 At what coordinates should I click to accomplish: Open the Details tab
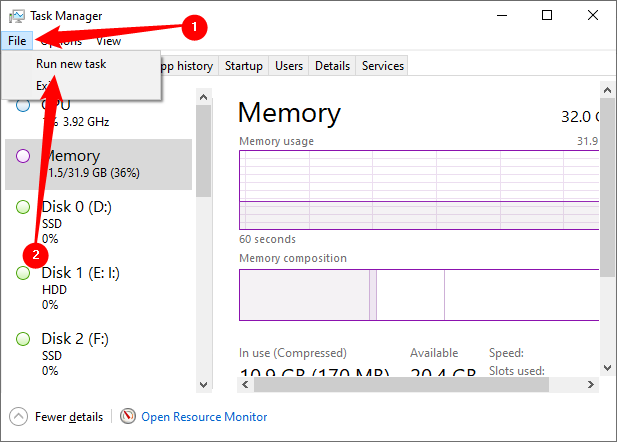(x=332, y=66)
